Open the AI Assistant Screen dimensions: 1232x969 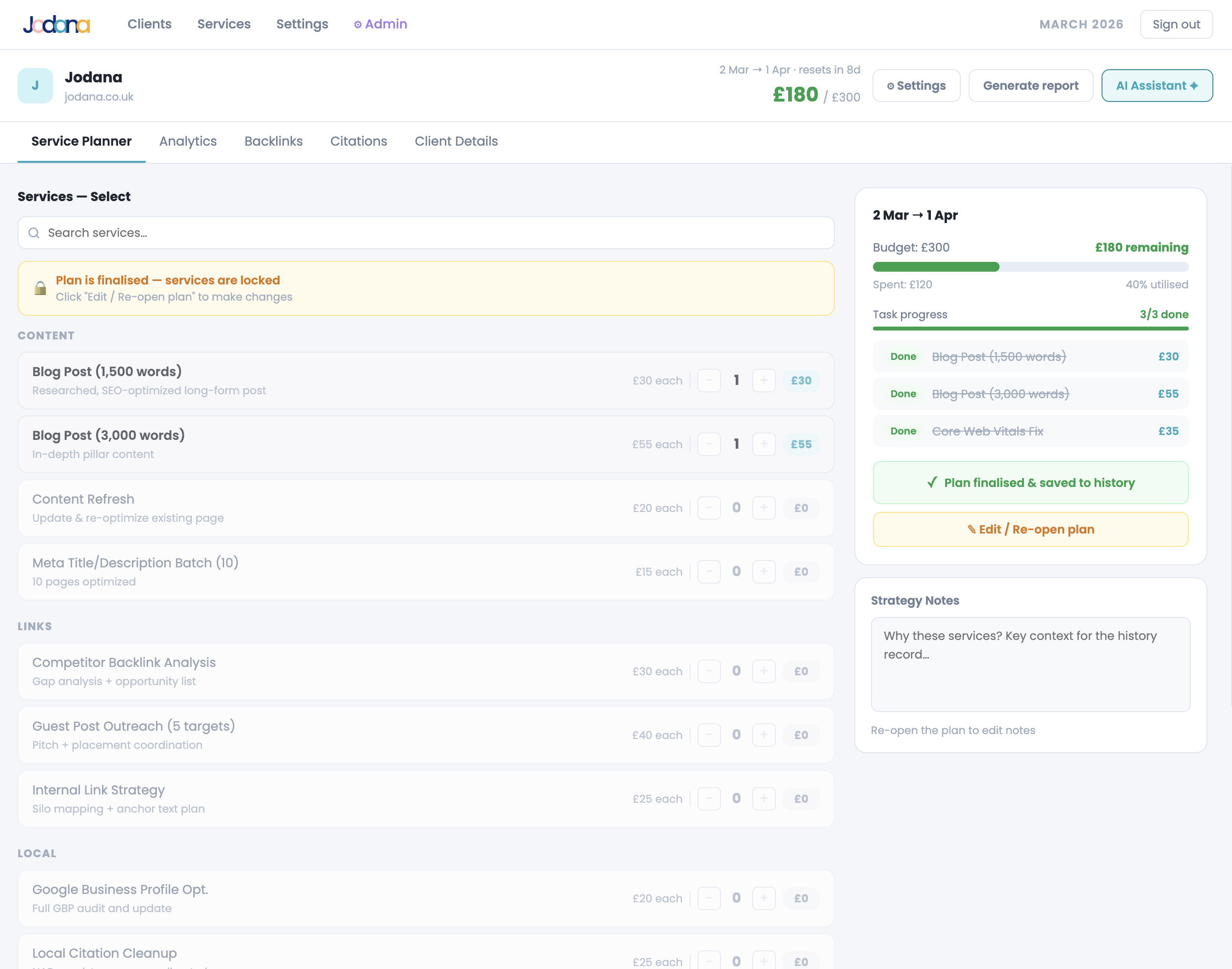(x=1156, y=85)
